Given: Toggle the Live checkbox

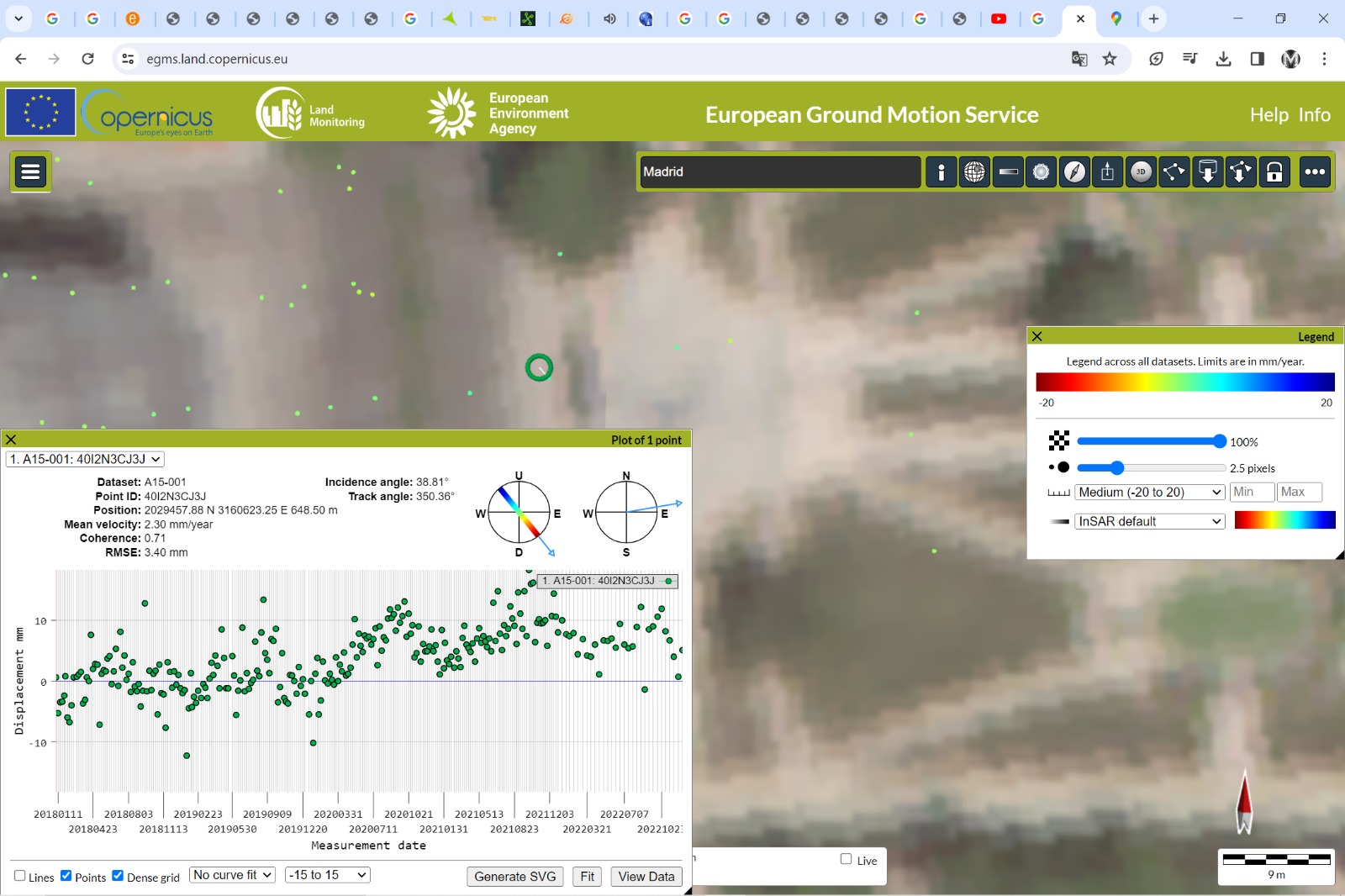Looking at the screenshot, I should pos(847,859).
